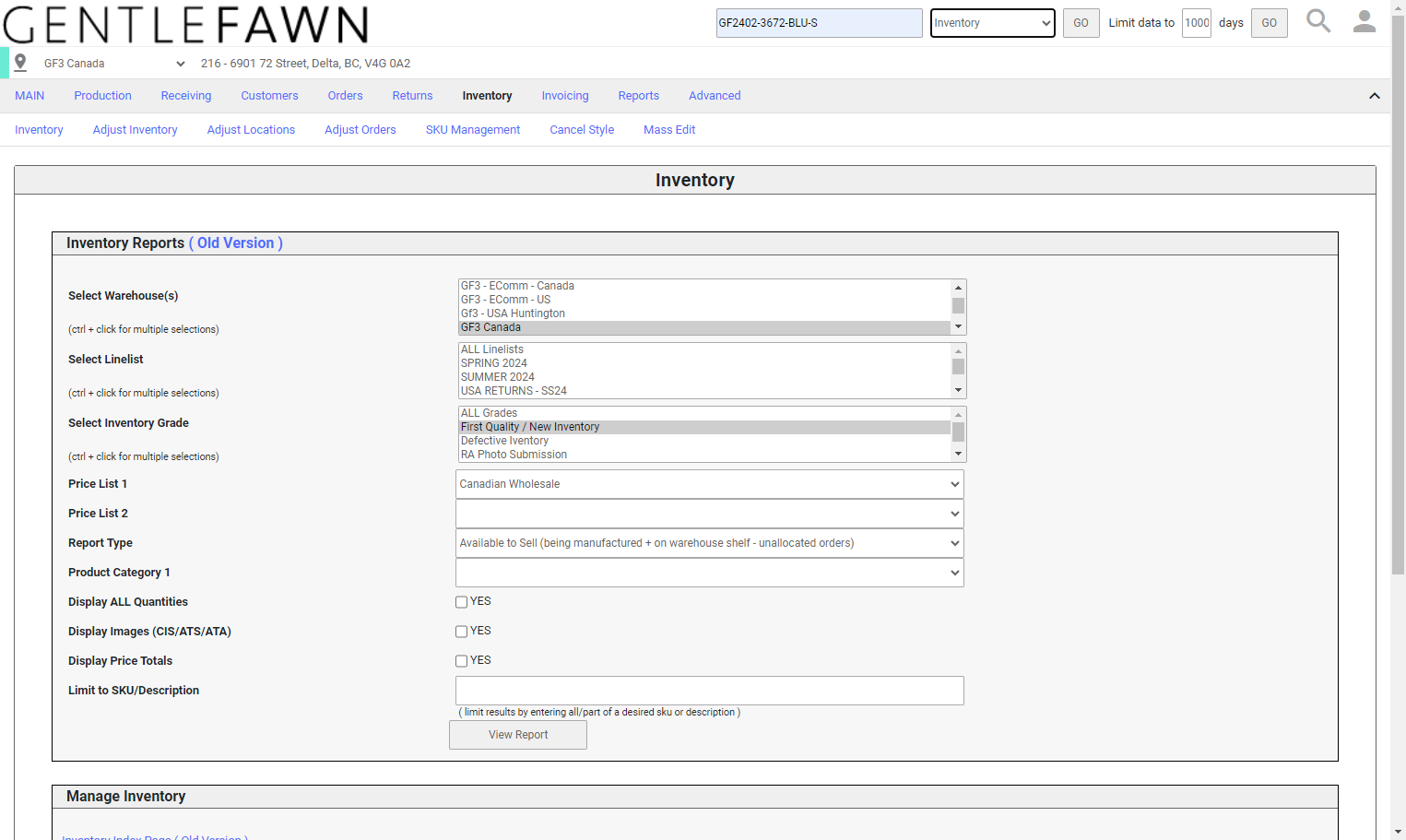Viewport: 1406px width, 840px height.
Task: Open the user account profile icon
Action: [x=1365, y=21]
